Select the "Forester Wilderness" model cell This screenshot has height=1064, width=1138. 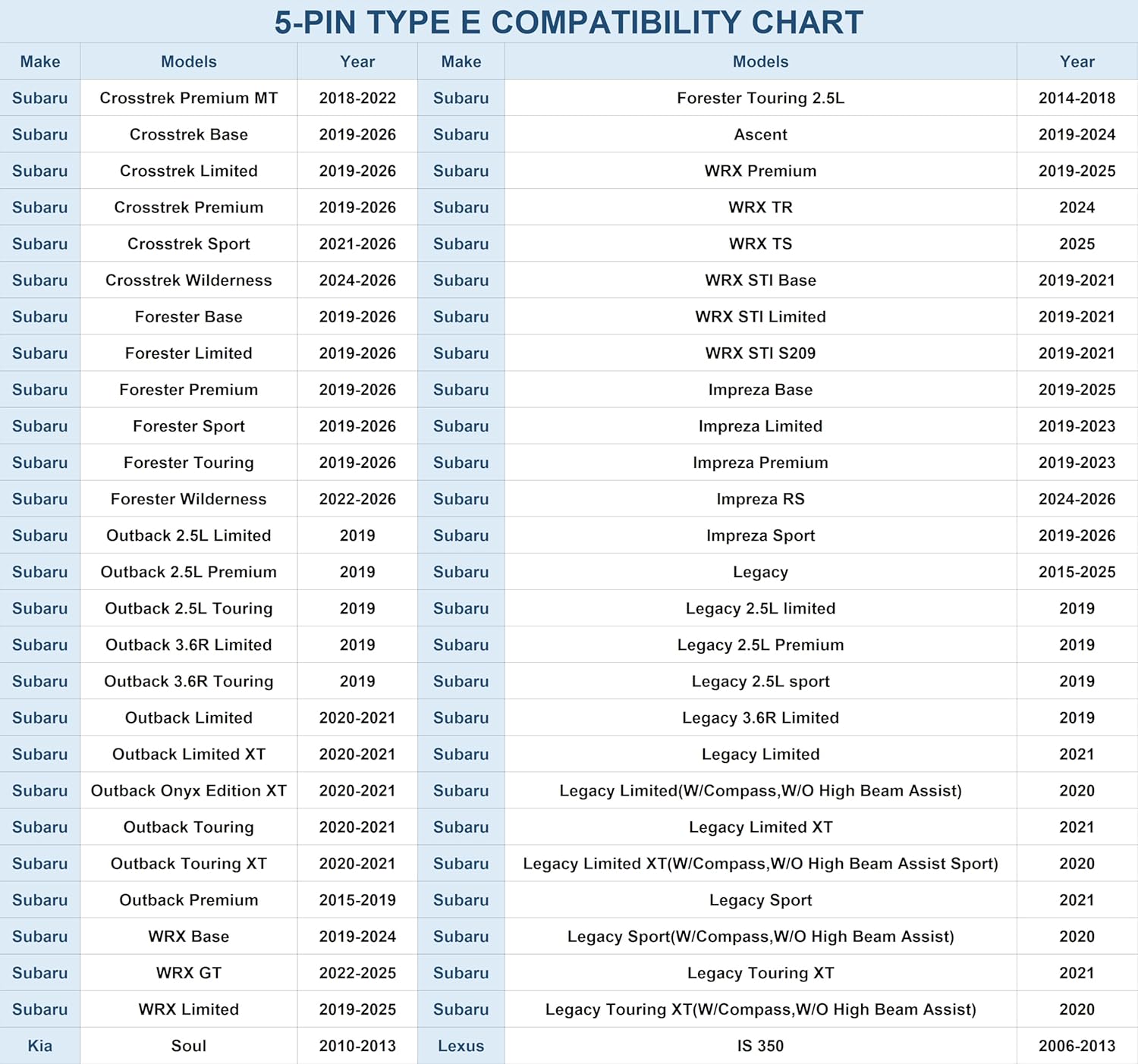tap(189, 499)
